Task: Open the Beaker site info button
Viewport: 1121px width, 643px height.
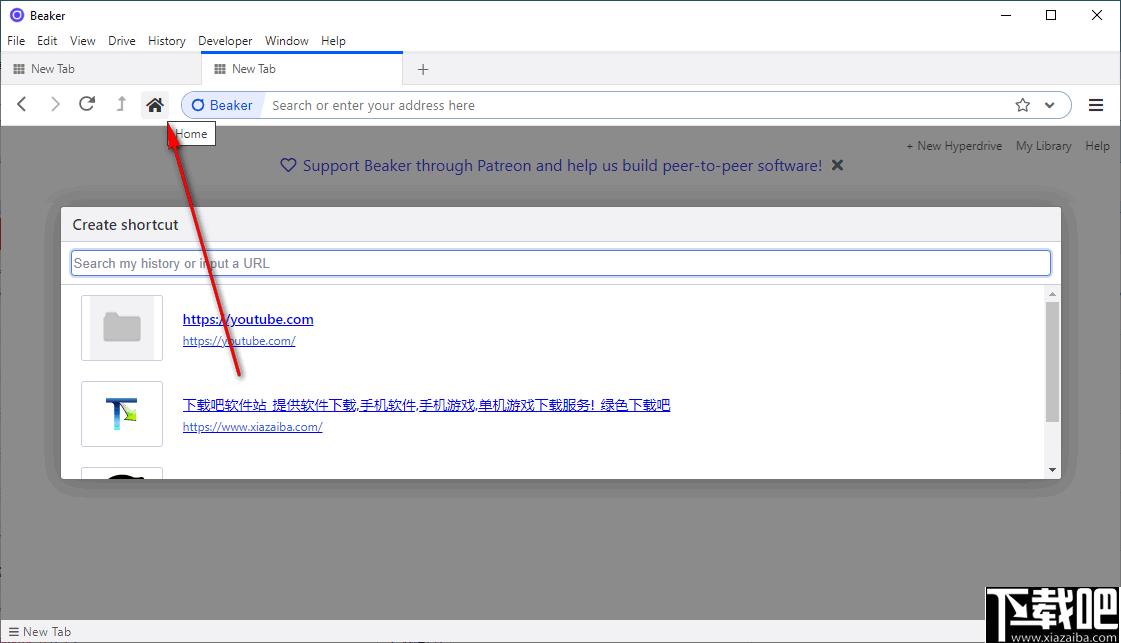Action: pyautogui.click(x=222, y=105)
